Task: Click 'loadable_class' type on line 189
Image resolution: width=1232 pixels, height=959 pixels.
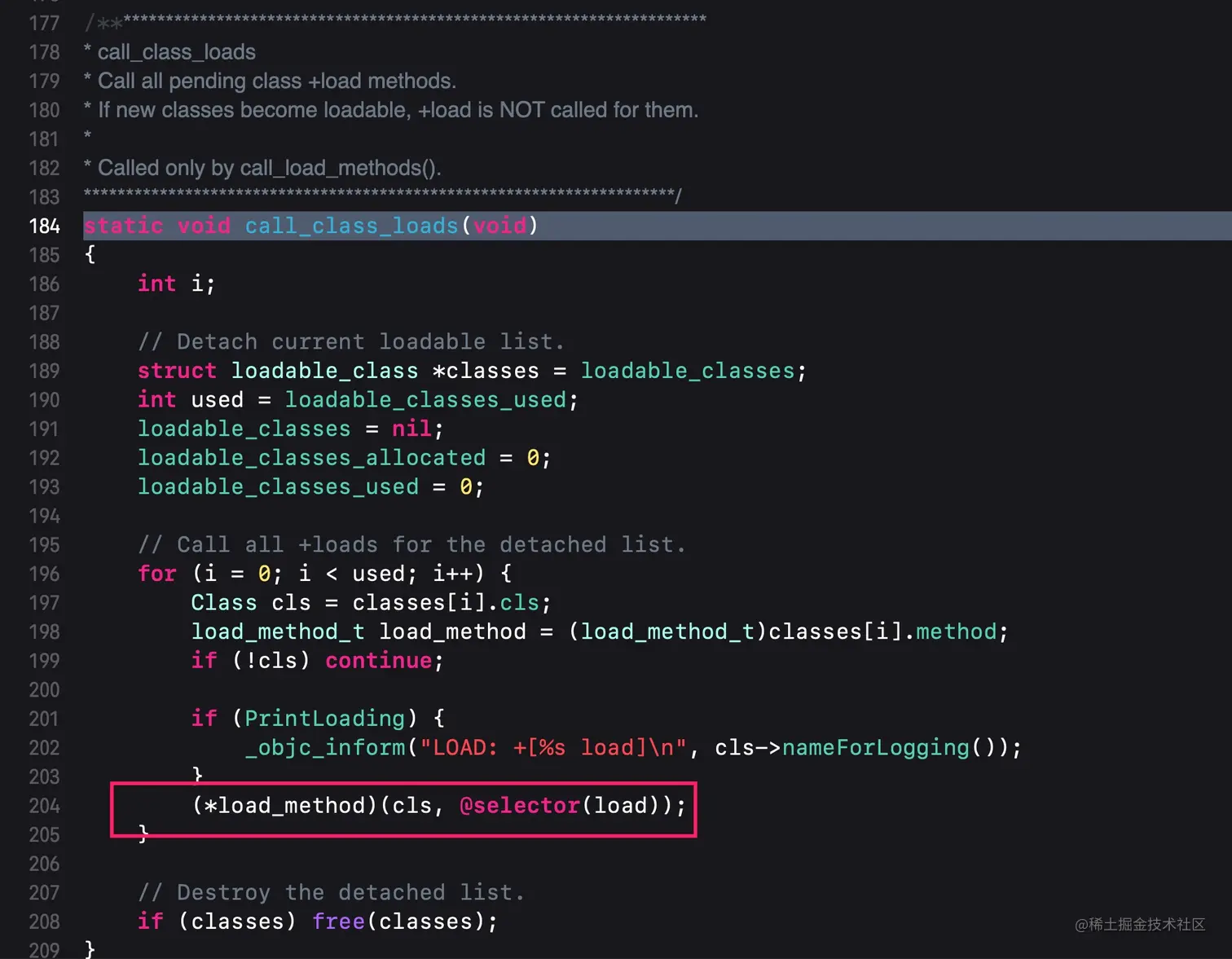Action: coord(324,371)
